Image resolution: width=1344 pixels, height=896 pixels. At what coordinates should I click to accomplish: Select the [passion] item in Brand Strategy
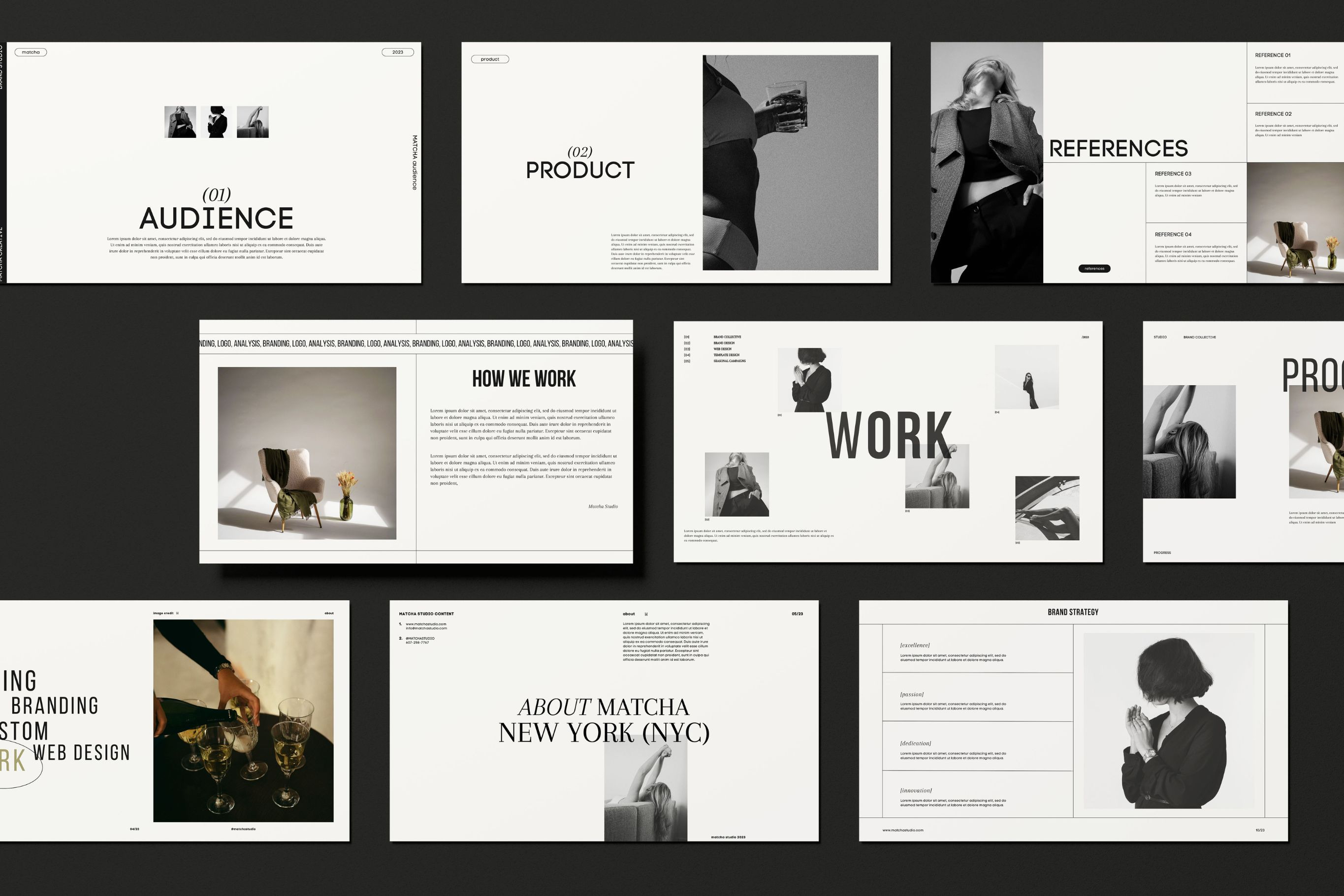911,694
